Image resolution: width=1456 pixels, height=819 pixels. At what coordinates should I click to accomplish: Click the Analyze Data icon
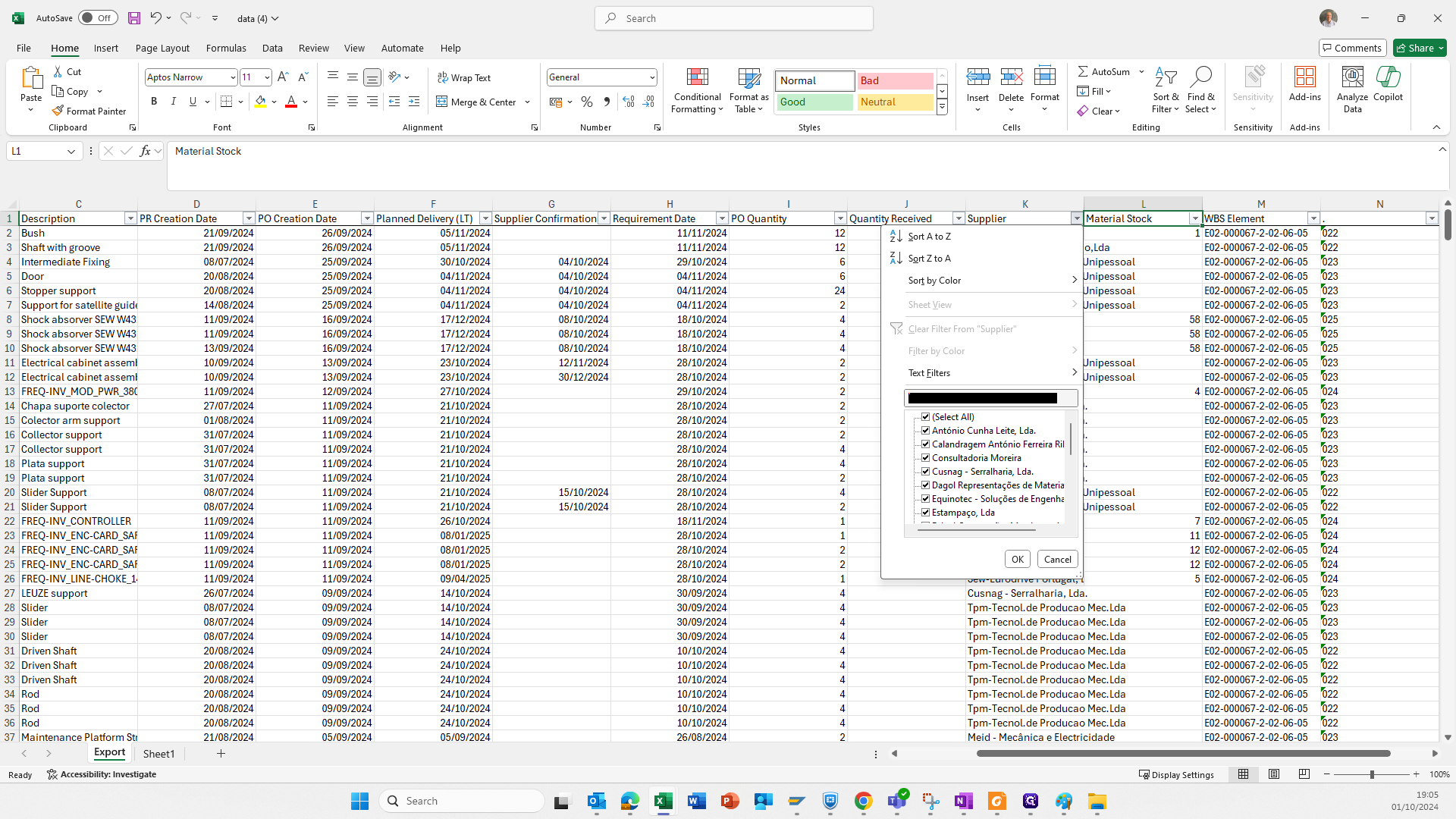[1352, 78]
